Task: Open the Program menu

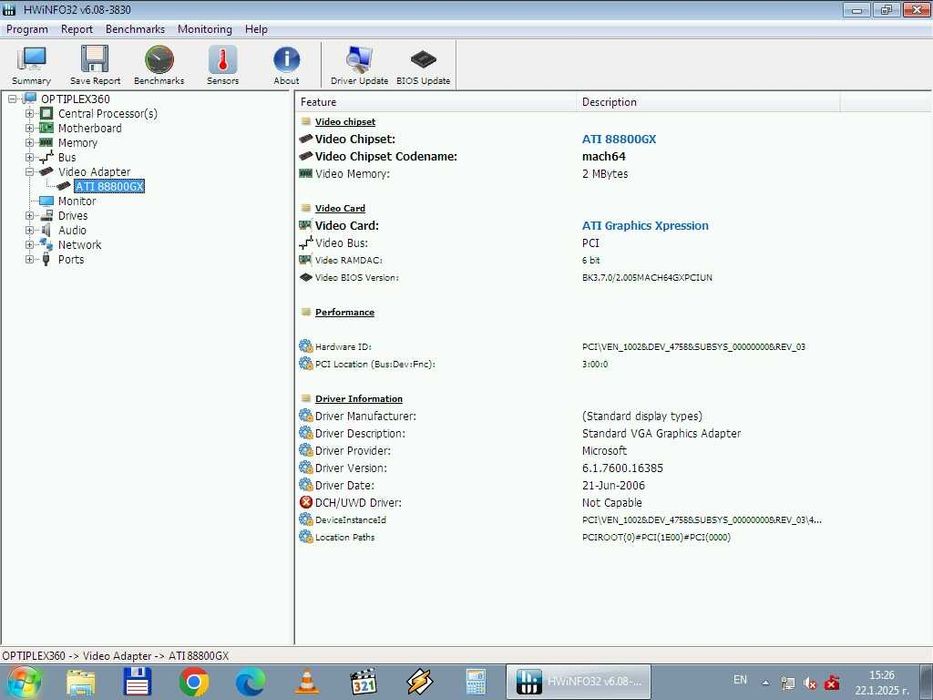Action: pyautogui.click(x=27, y=29)
